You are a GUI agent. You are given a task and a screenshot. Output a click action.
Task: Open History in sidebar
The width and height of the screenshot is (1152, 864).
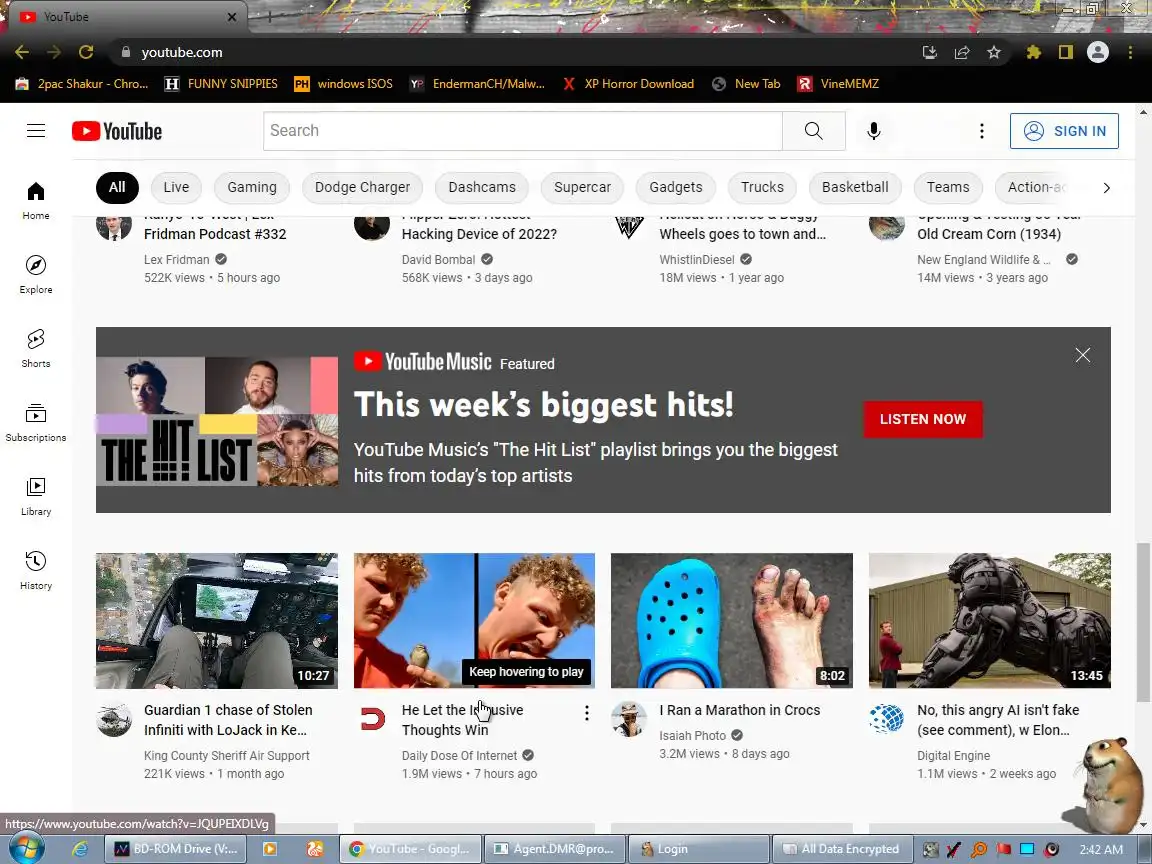click(x=36, y=571)
